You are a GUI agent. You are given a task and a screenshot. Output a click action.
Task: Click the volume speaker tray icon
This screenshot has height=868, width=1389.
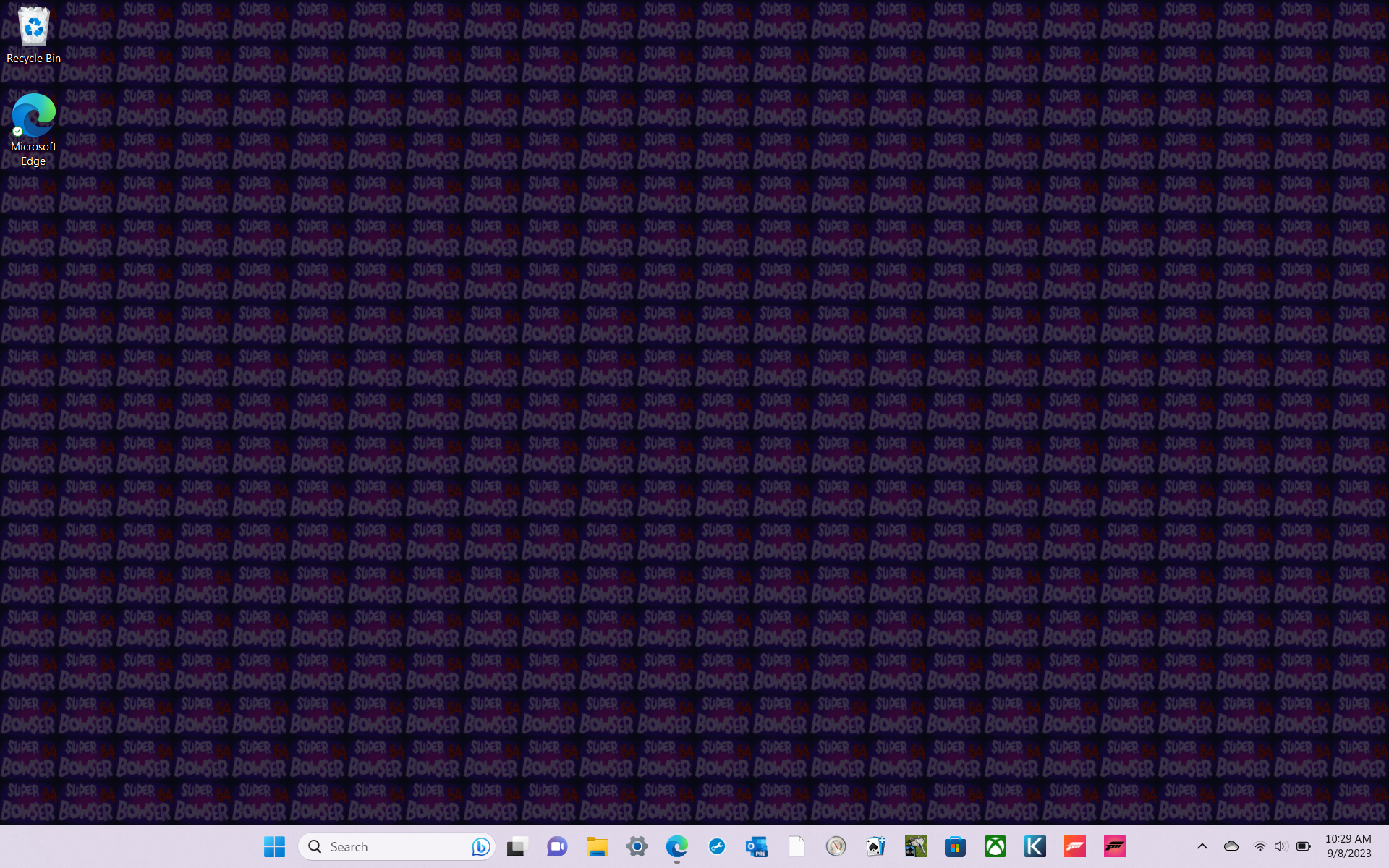(x=1281, y=846)
